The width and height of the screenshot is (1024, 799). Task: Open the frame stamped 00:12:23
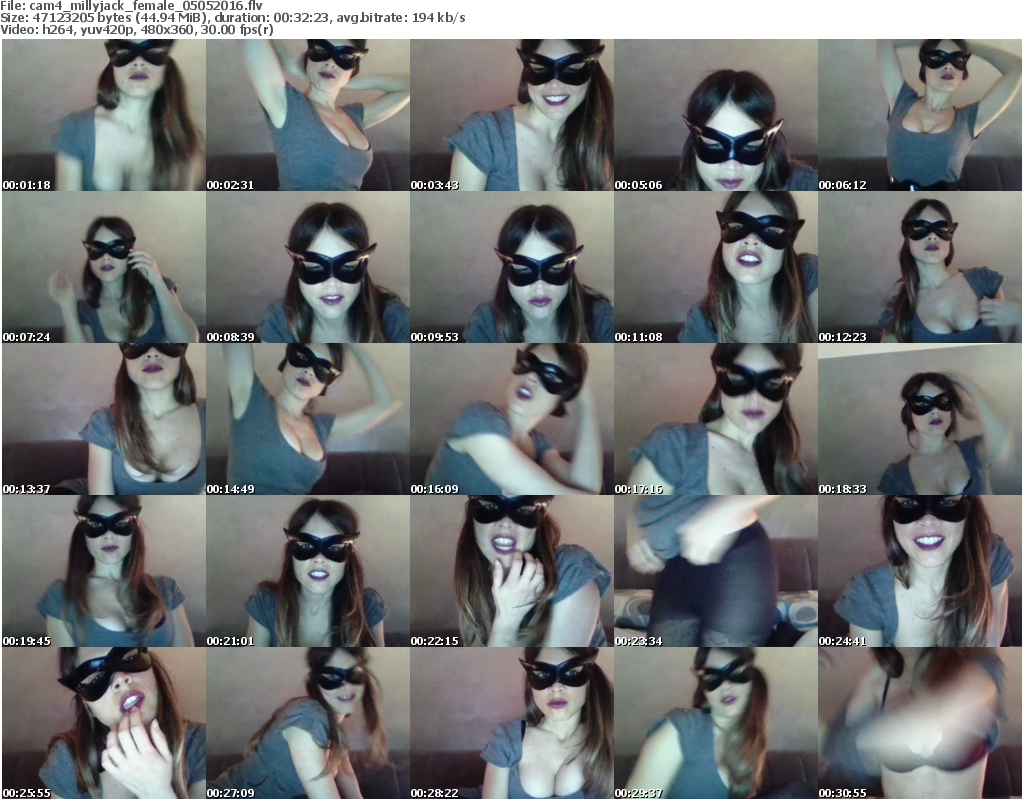[x=920, y=267]
